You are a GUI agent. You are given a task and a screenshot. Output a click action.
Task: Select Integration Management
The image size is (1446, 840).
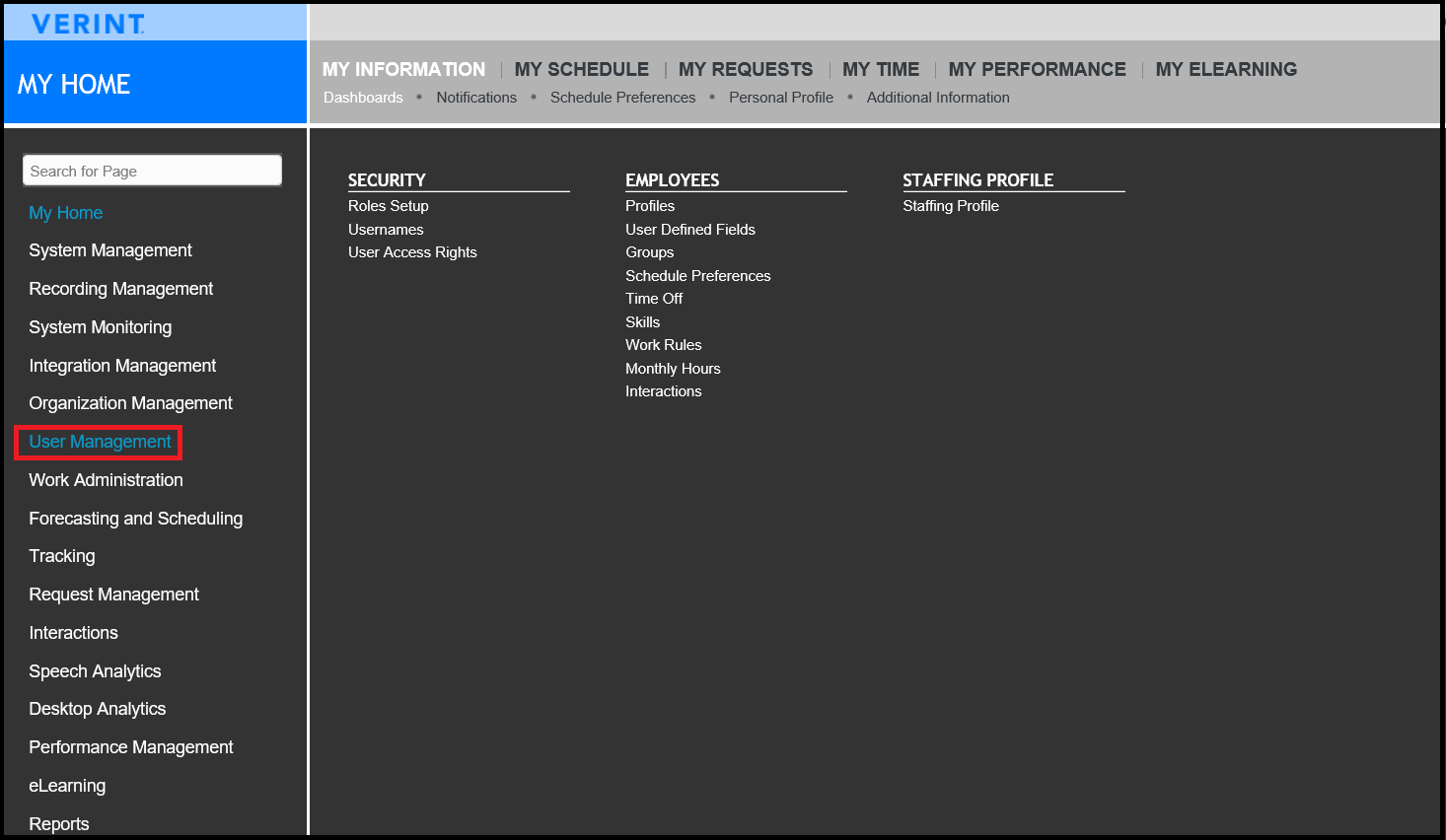tap(122, 366)
